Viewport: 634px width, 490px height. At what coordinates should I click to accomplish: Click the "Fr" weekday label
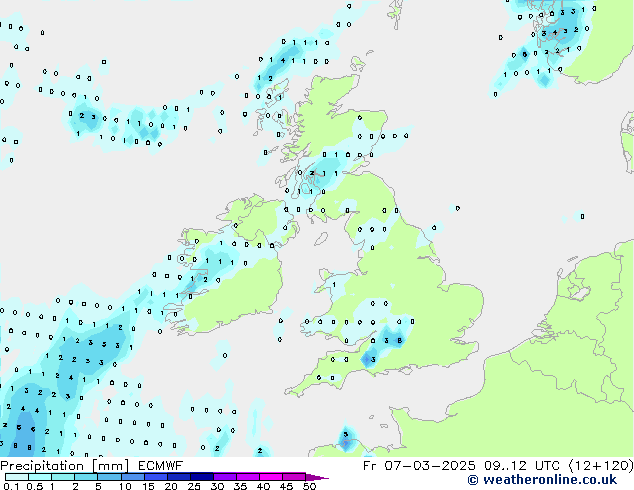369,466
